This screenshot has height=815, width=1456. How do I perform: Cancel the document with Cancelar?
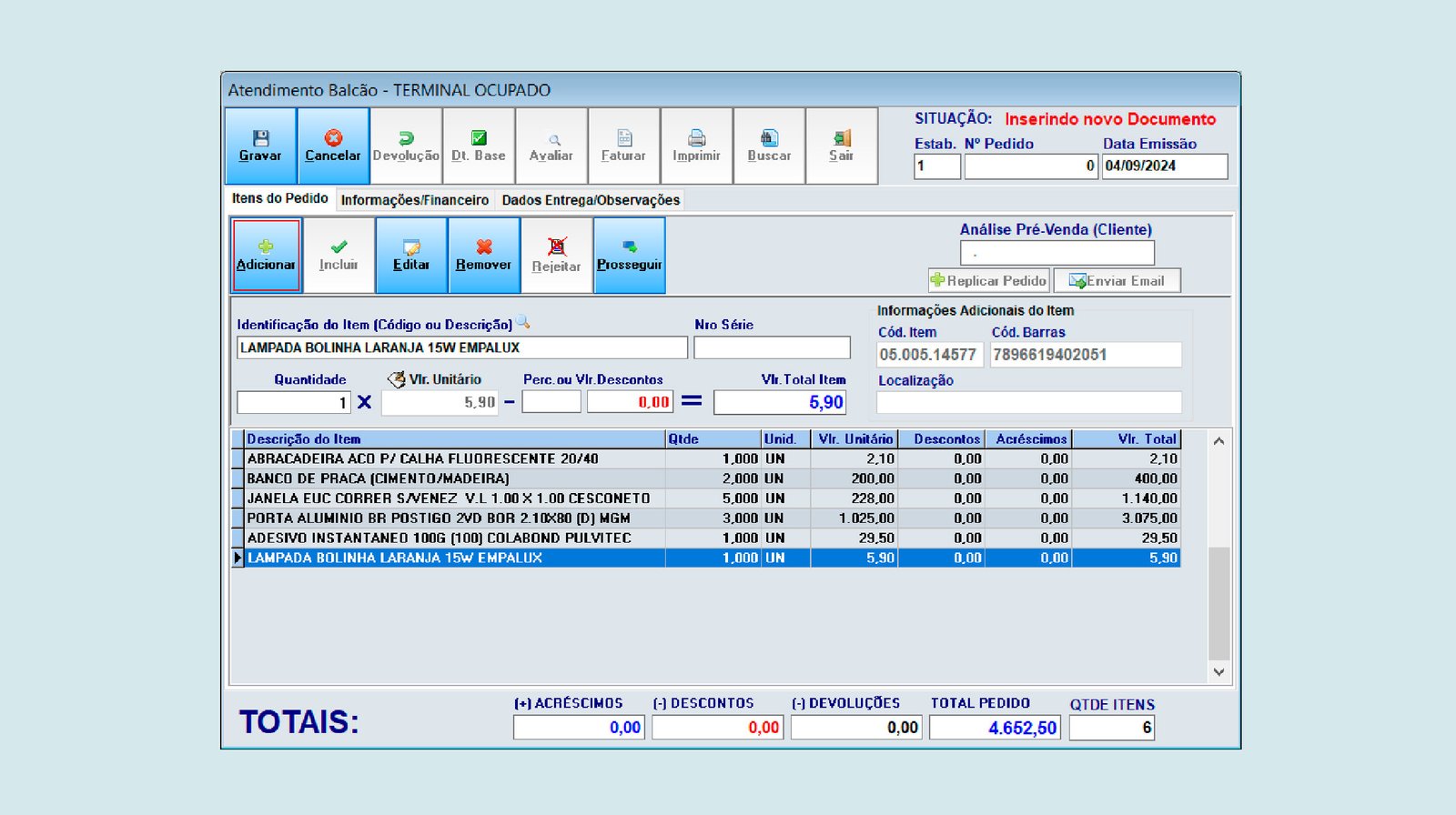point(333,146)
